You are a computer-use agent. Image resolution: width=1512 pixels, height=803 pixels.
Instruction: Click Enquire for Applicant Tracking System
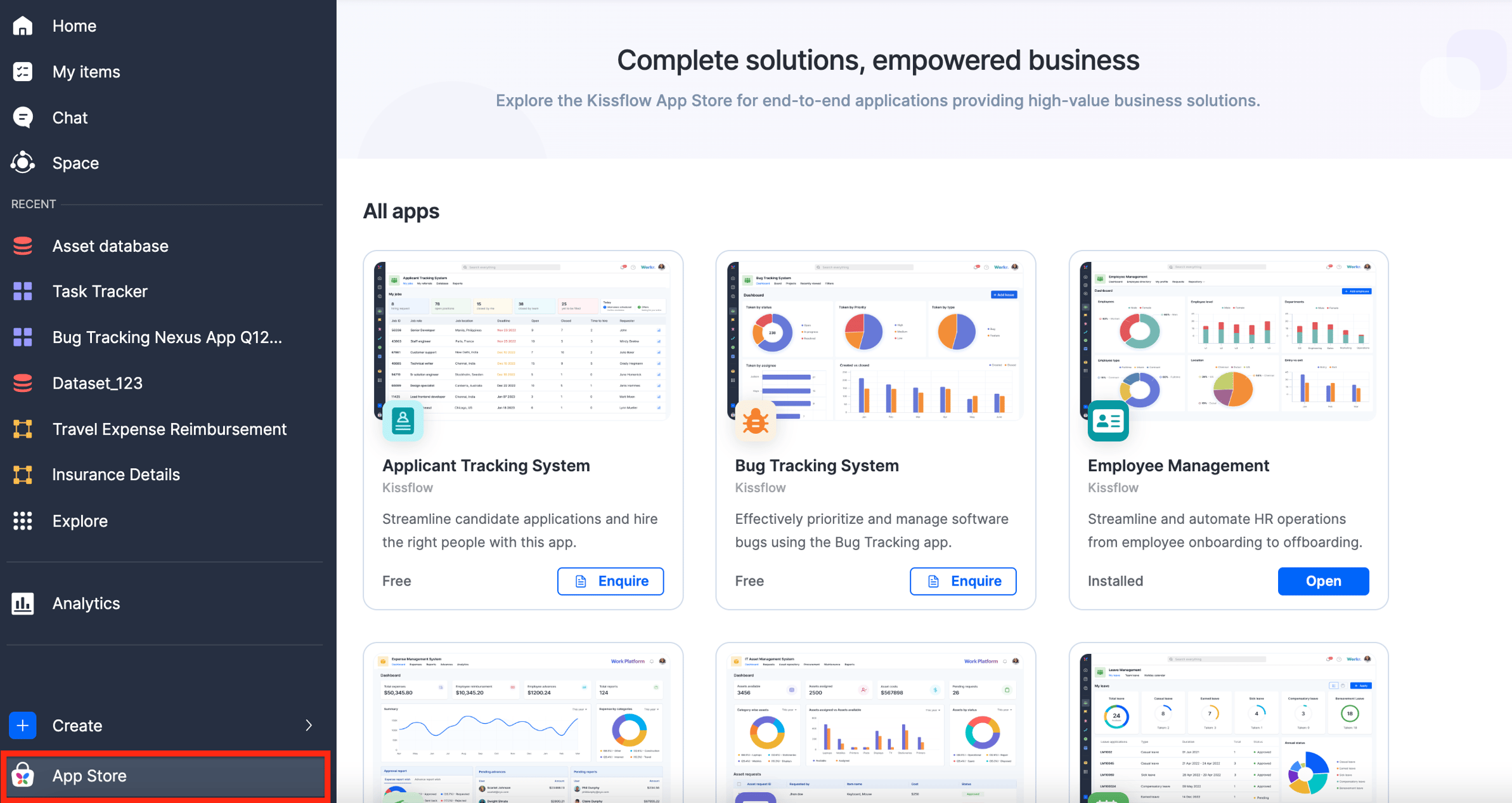610,581
